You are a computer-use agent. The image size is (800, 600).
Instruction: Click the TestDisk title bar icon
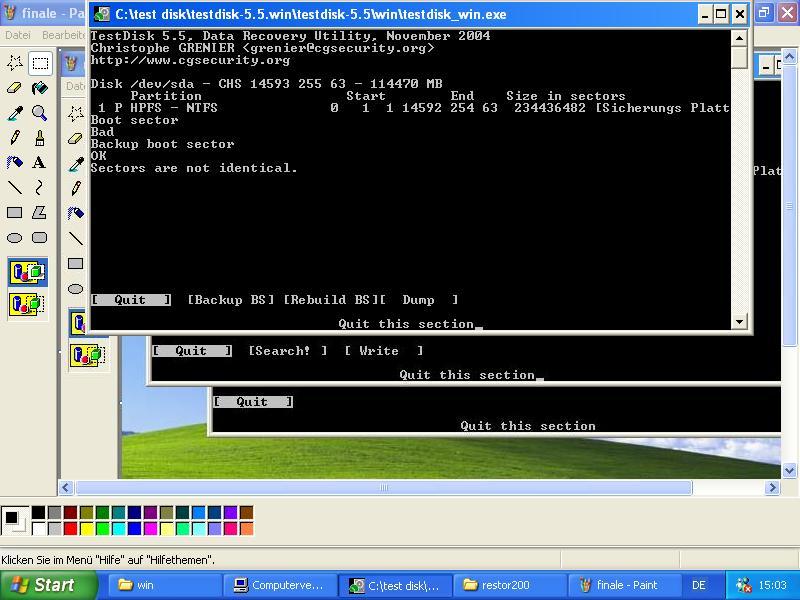point(102,14)
